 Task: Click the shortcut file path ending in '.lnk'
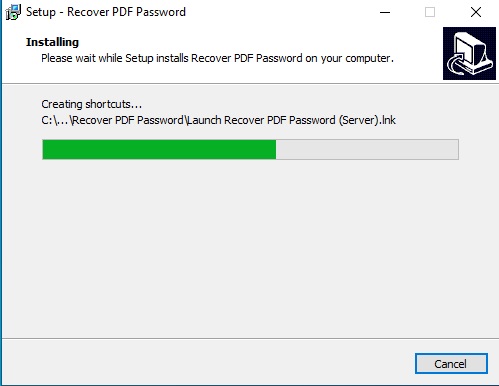point(218,120)
